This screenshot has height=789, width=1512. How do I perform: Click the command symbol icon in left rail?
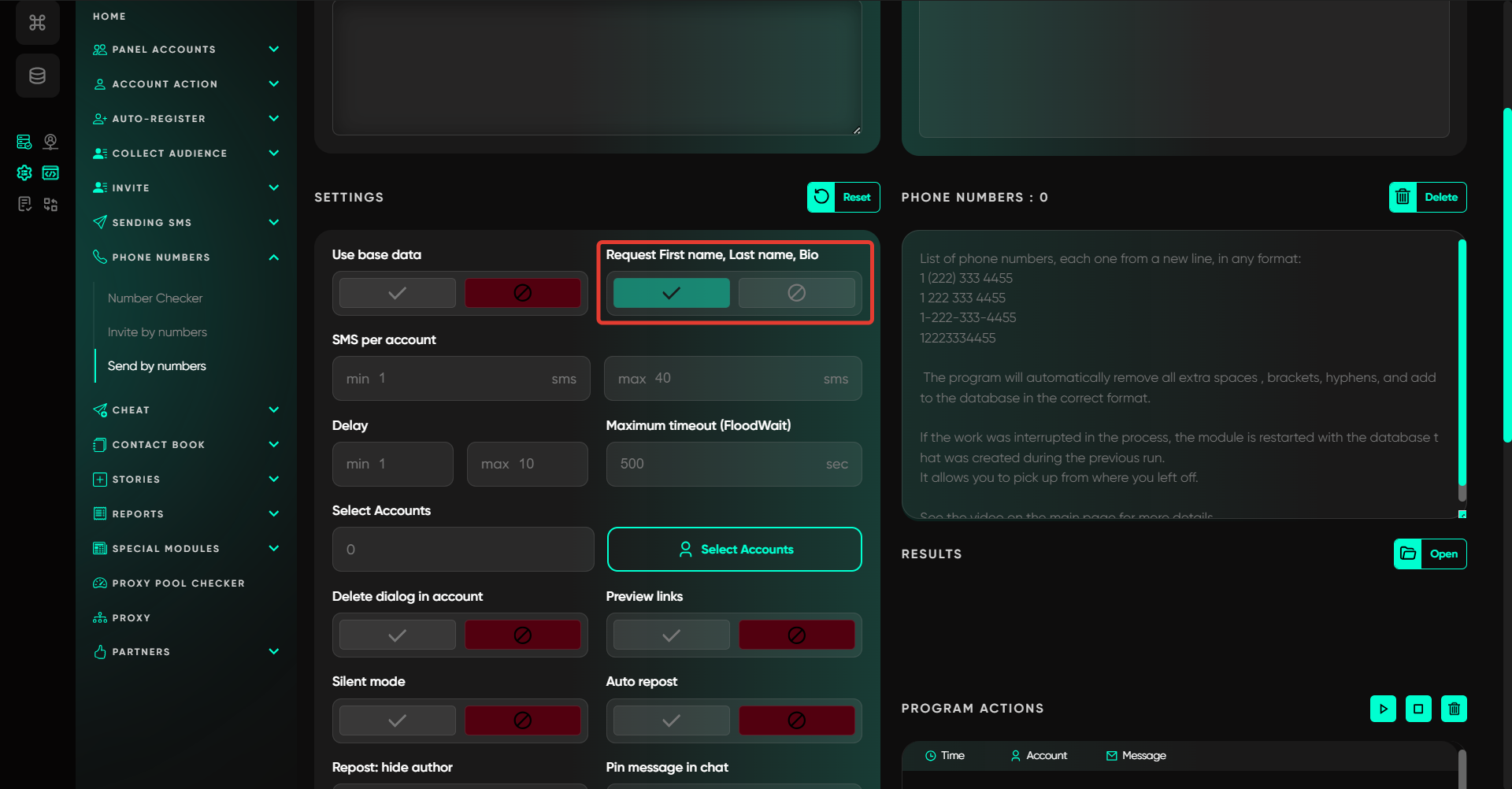click(37, 23)
